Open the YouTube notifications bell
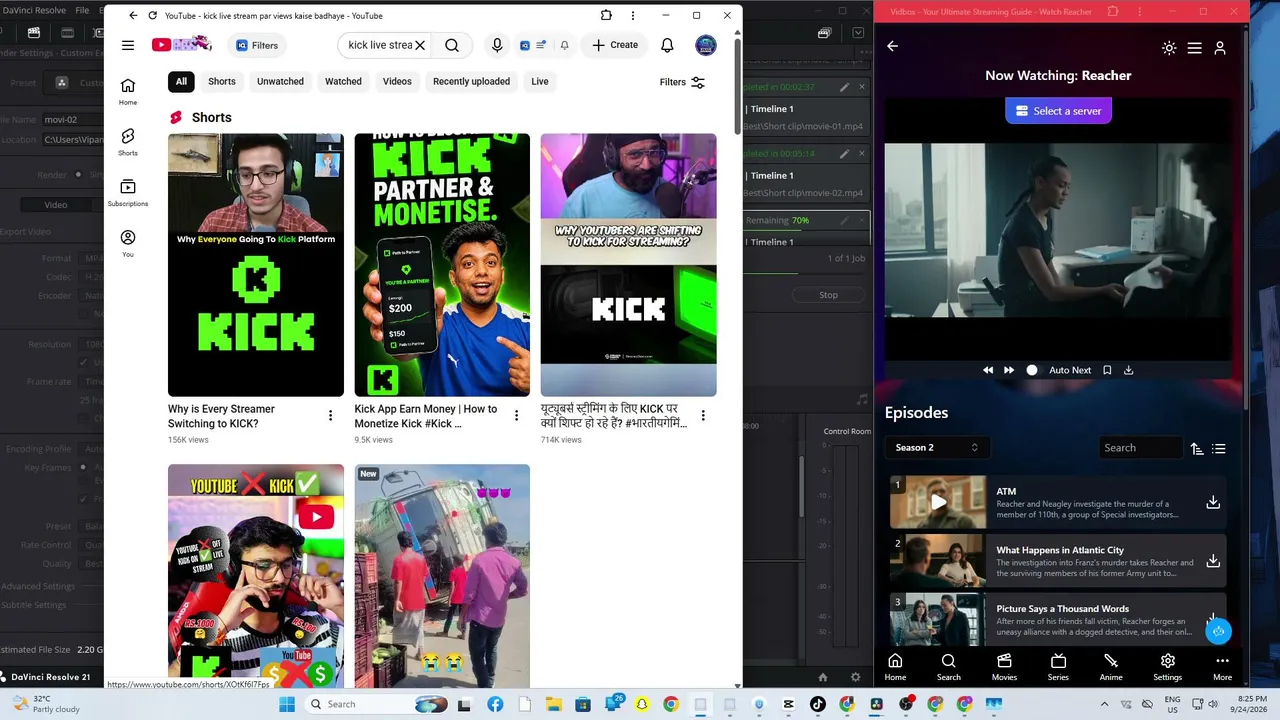 667,45
